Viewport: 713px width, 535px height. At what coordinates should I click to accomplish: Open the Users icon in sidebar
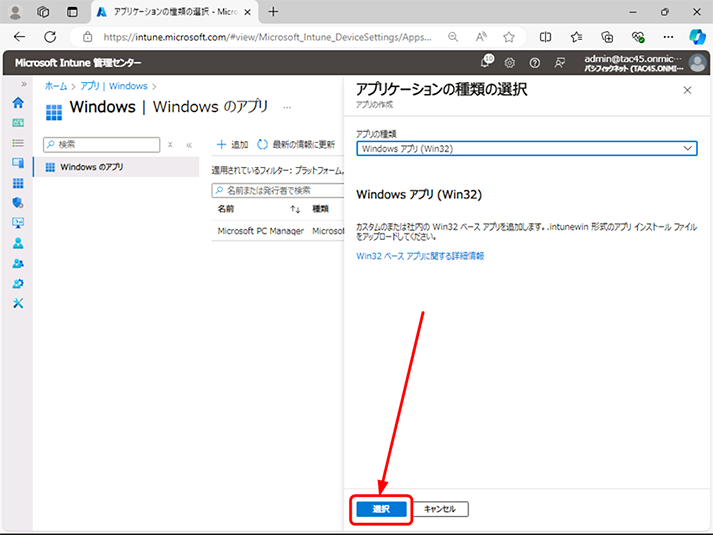18,243
